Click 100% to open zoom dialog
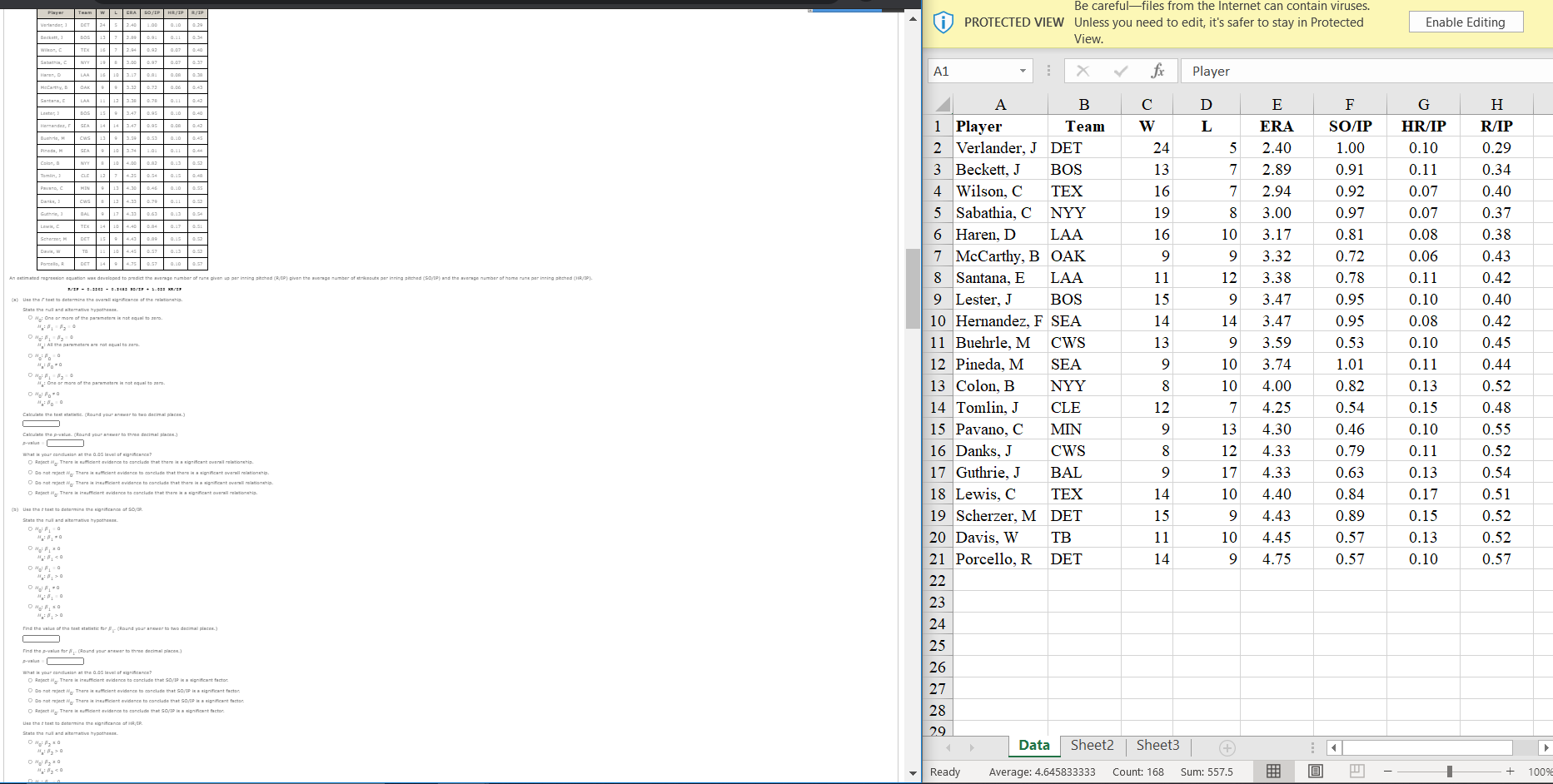This screenshot has height=784, width=1553. (x=1538, y=771)
